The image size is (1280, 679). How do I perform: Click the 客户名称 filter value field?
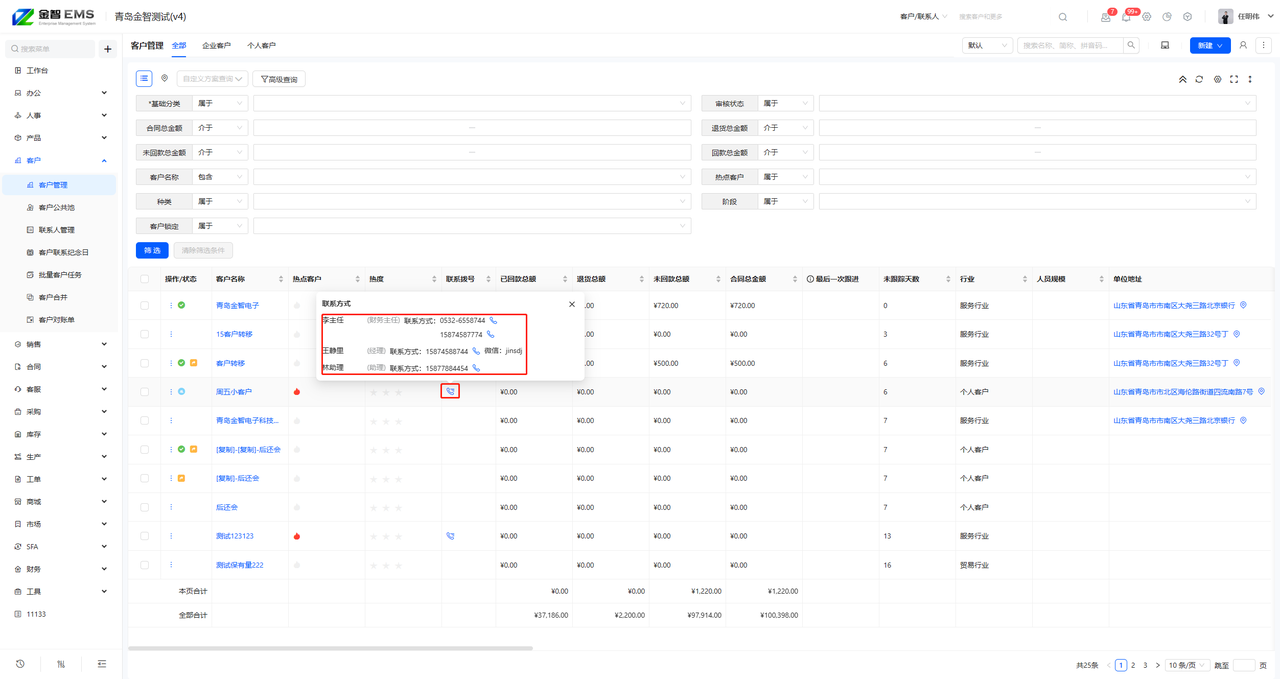click(472, 177)
